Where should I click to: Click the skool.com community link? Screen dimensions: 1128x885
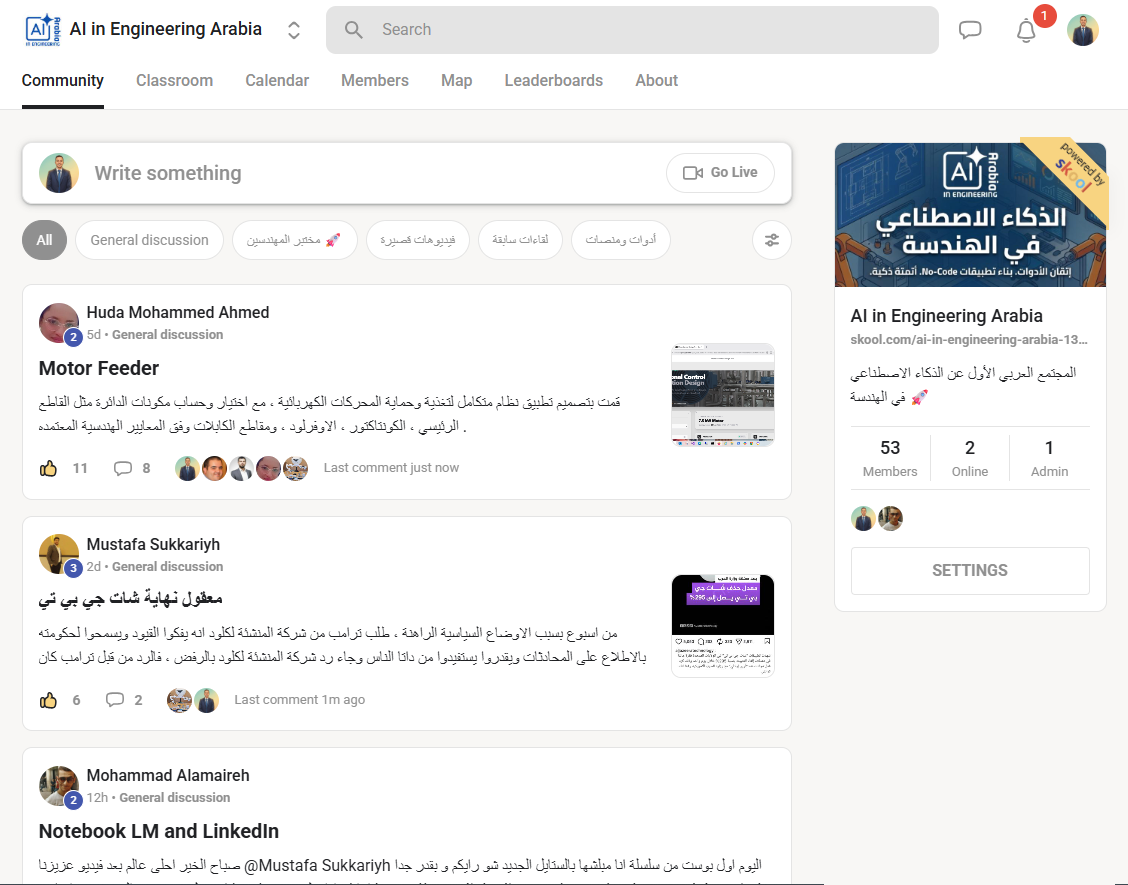pos(968,339)
